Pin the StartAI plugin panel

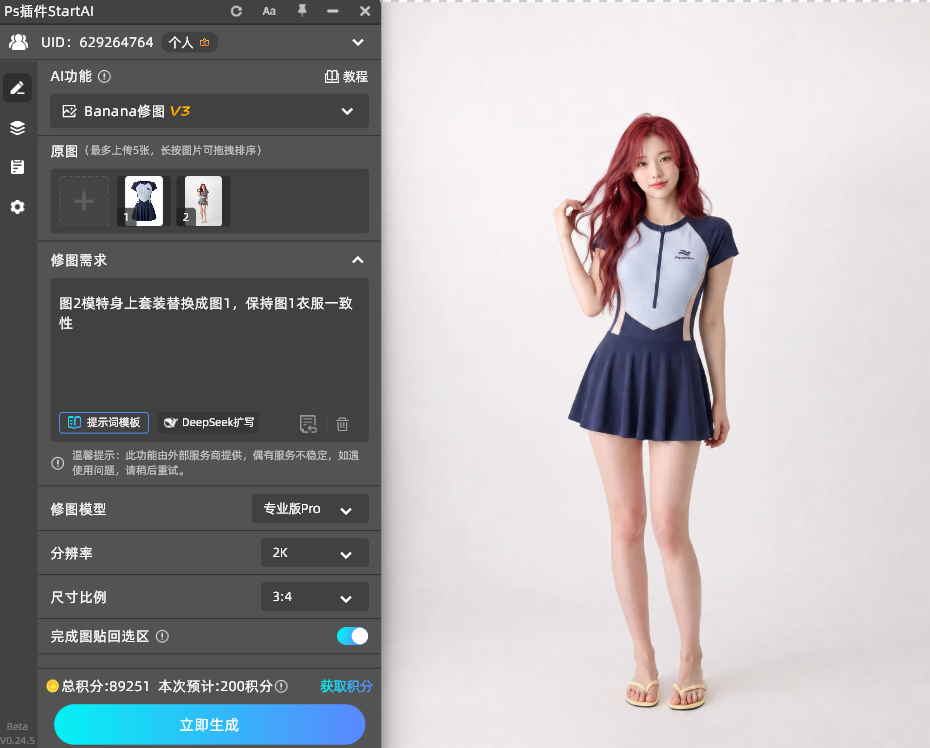click(x=302, y=11)
